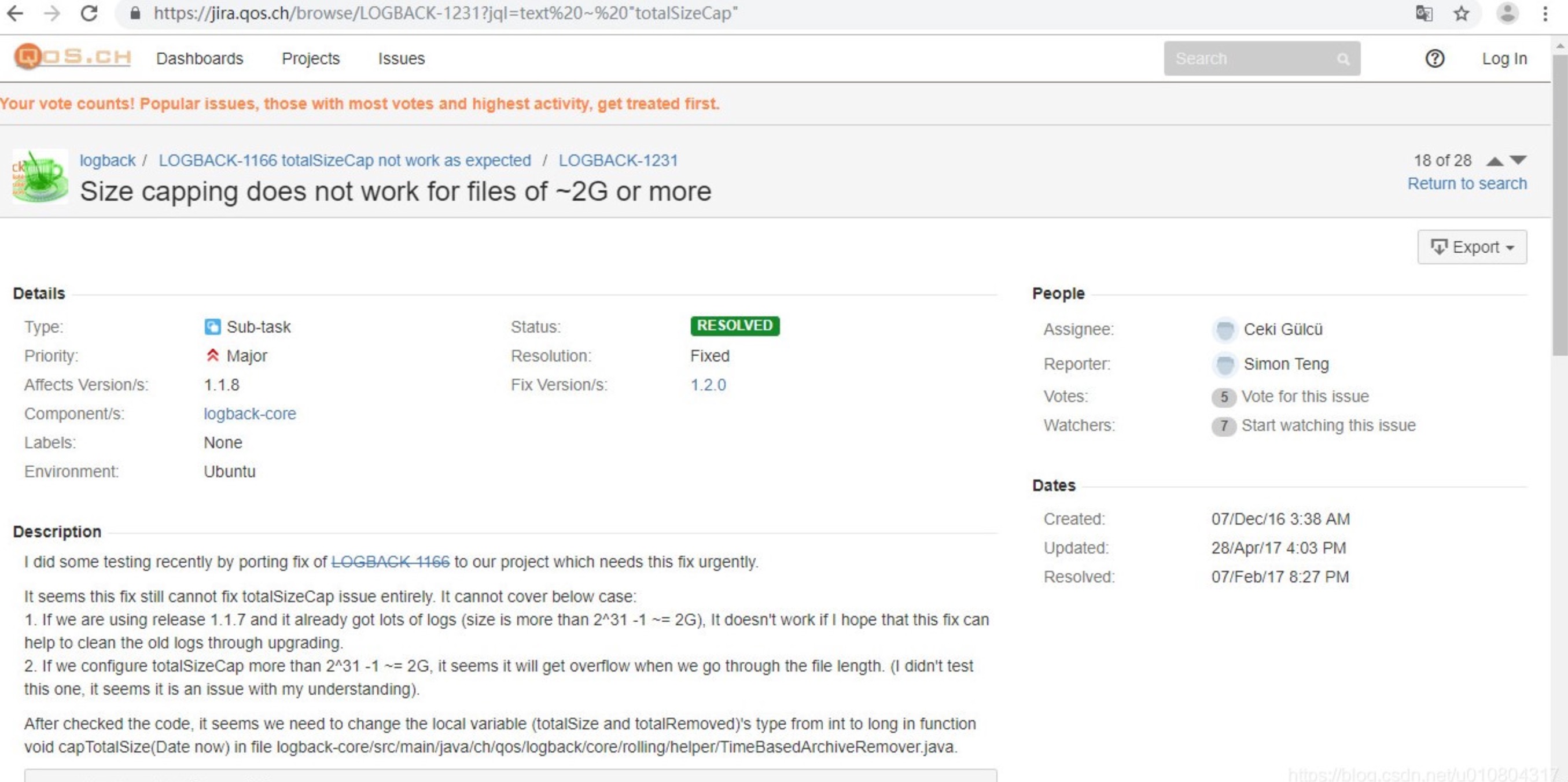1568x782 pixels.
Task: Click the logback project teacup avatar
Action: [x=40, y=176]
